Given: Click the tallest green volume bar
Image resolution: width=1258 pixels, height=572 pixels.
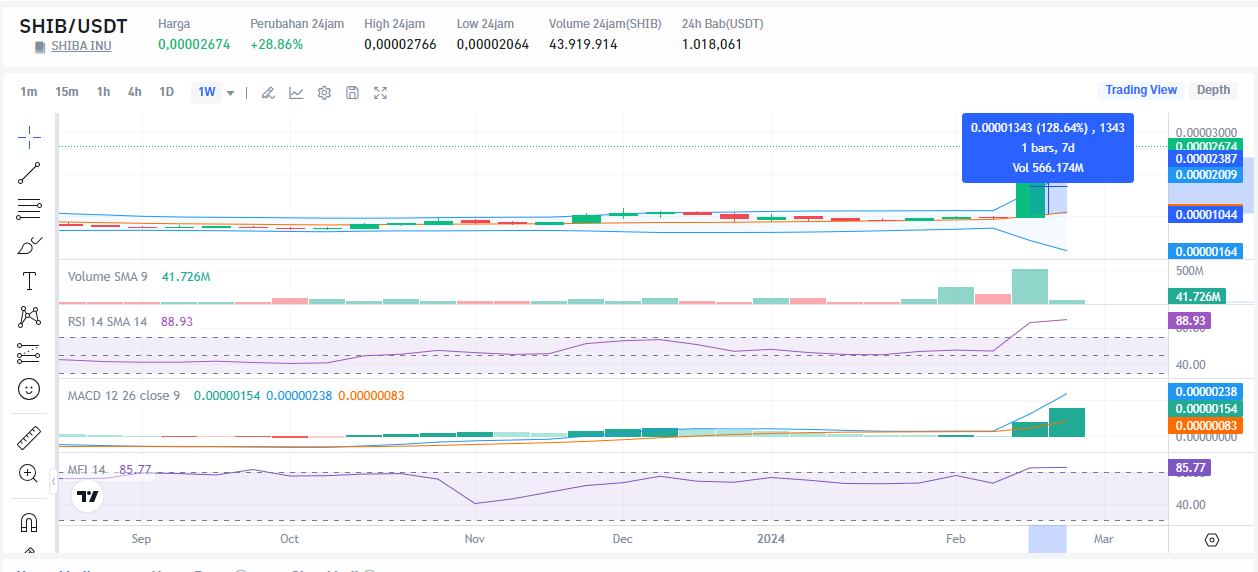Looking at the screenshot, I should click(1030, 286).
